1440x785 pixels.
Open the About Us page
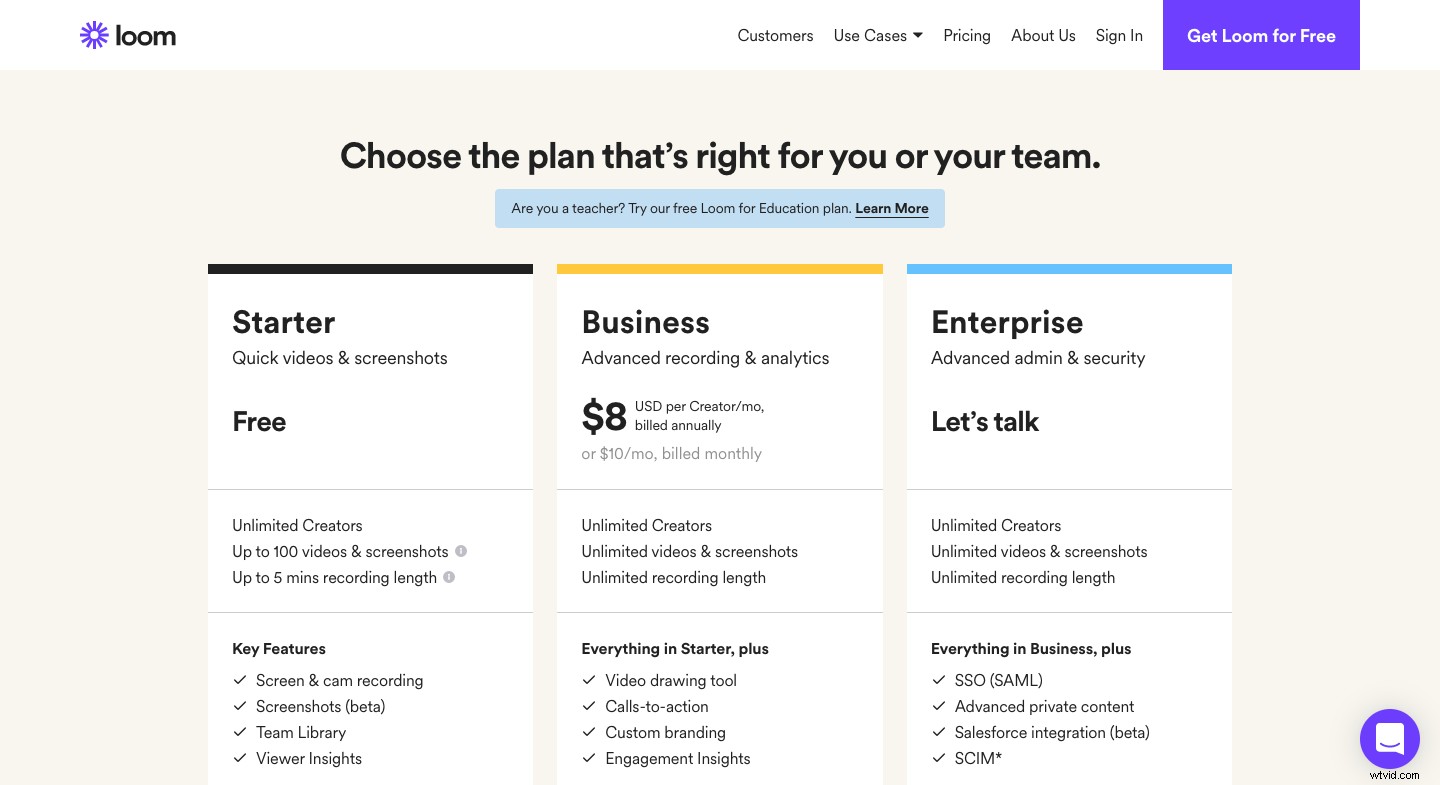(1043, 35)
